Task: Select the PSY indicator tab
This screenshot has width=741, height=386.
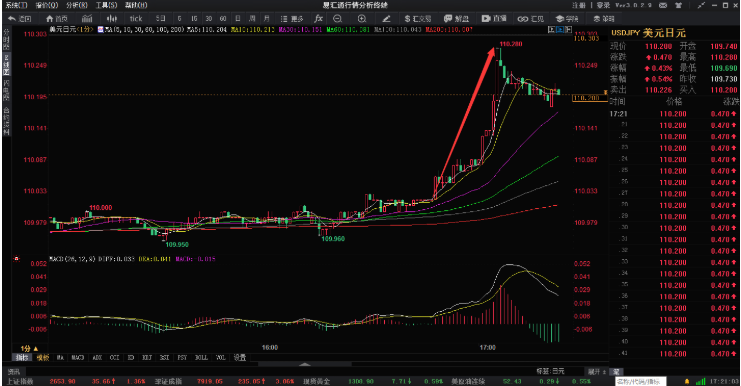Action: pos(182,358)
